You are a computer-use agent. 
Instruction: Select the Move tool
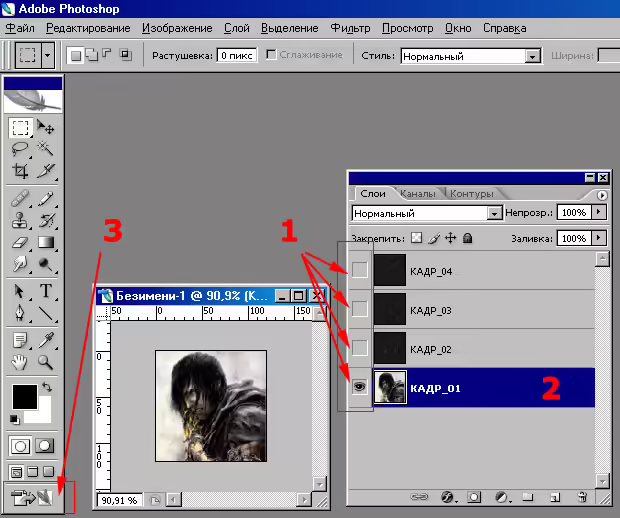(45, 128)
